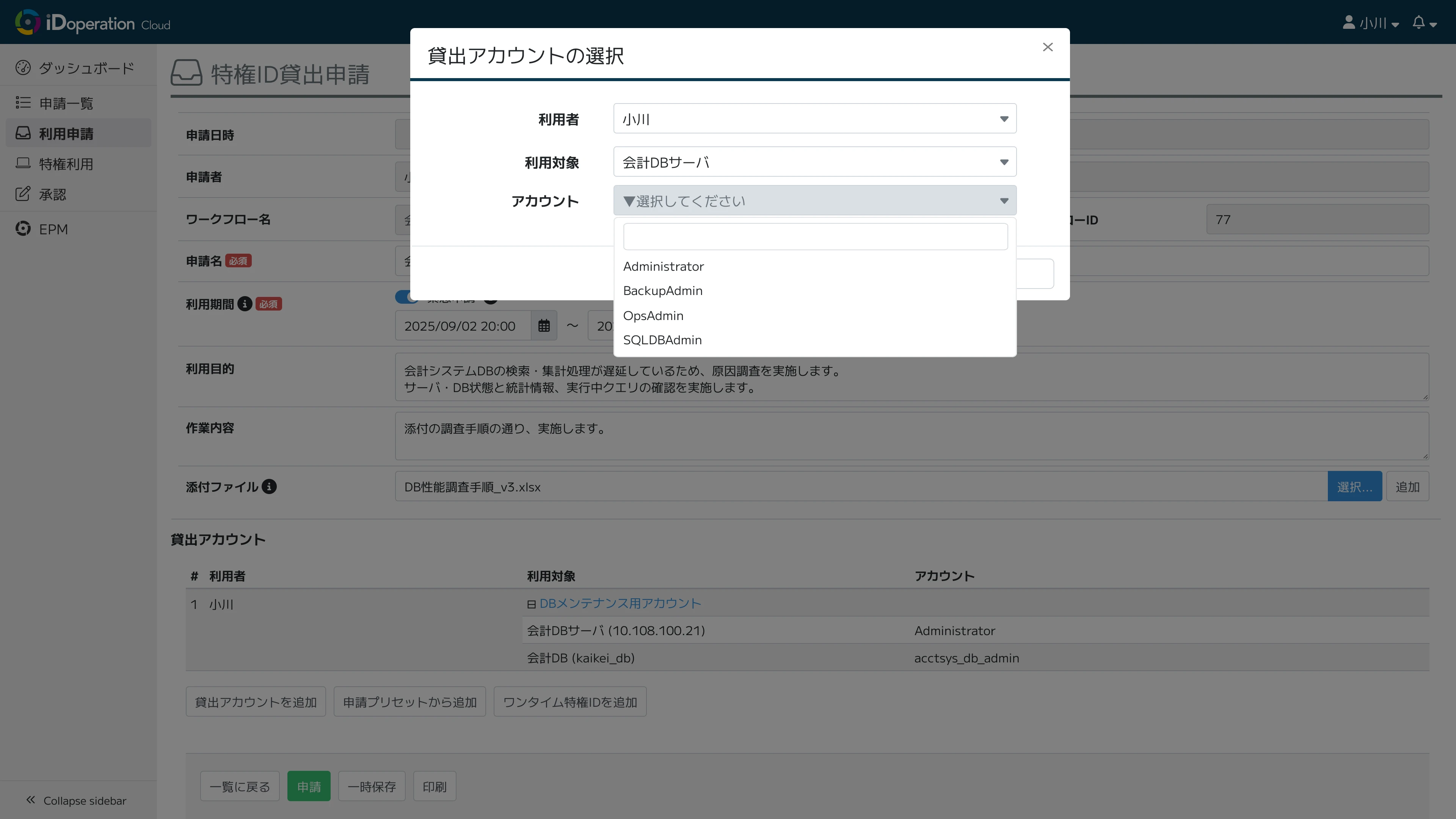Open the 利用者 dropdown showing 小川
1456x819 pixels.
point(814,118)
